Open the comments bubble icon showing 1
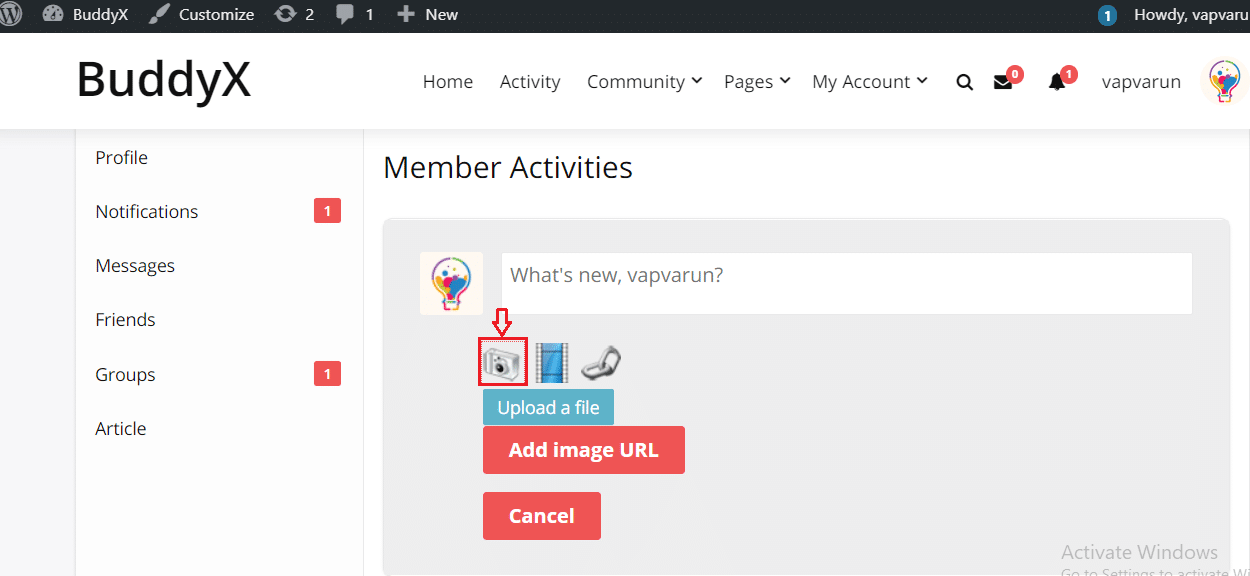 348,15
